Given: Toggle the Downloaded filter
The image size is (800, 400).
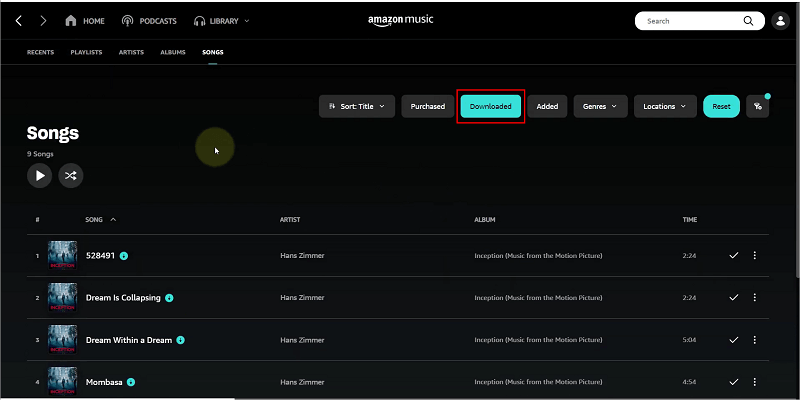Looking at the screenshot, I should [490, 106].
